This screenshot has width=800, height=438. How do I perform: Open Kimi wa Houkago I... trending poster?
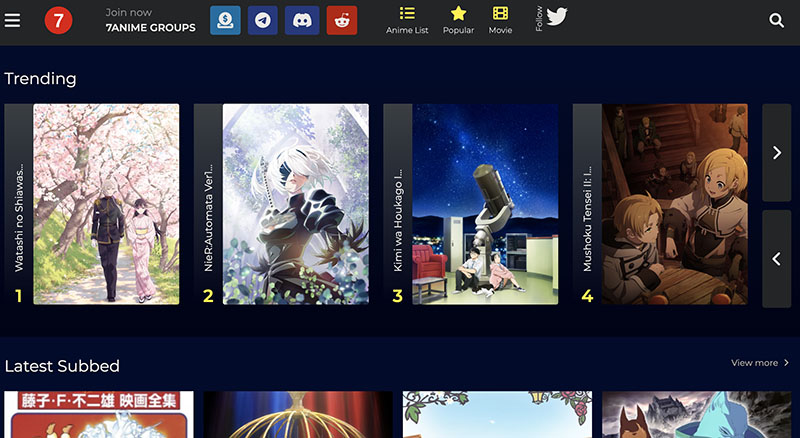485,204
